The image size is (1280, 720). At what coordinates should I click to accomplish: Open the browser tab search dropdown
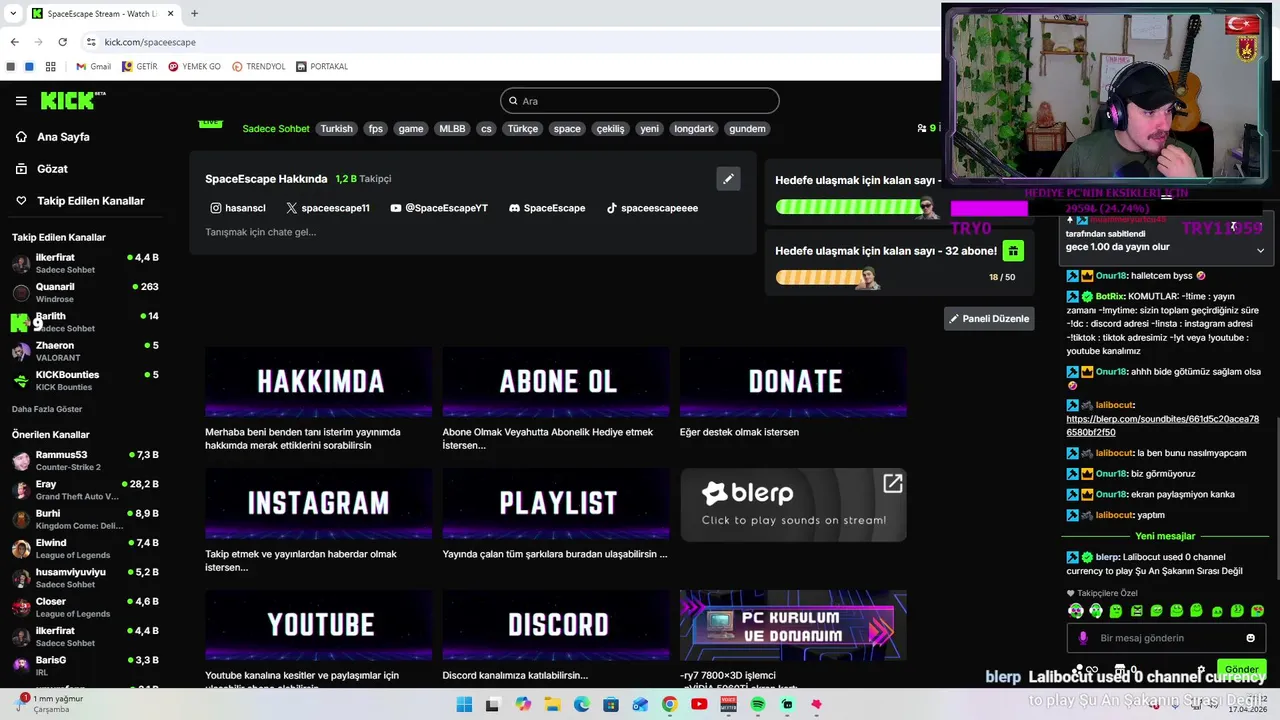(13, 14)
